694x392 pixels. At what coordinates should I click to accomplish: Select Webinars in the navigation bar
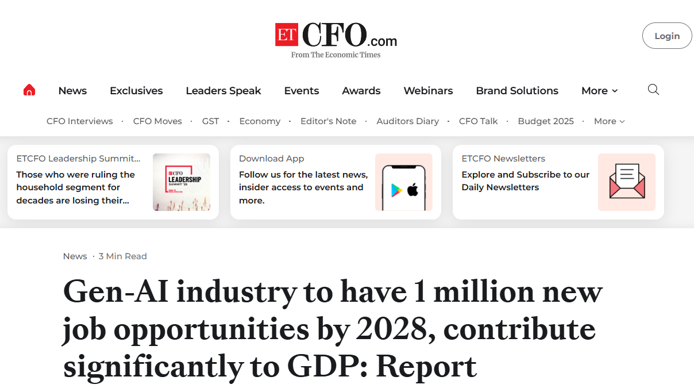(x=428, y=91)
